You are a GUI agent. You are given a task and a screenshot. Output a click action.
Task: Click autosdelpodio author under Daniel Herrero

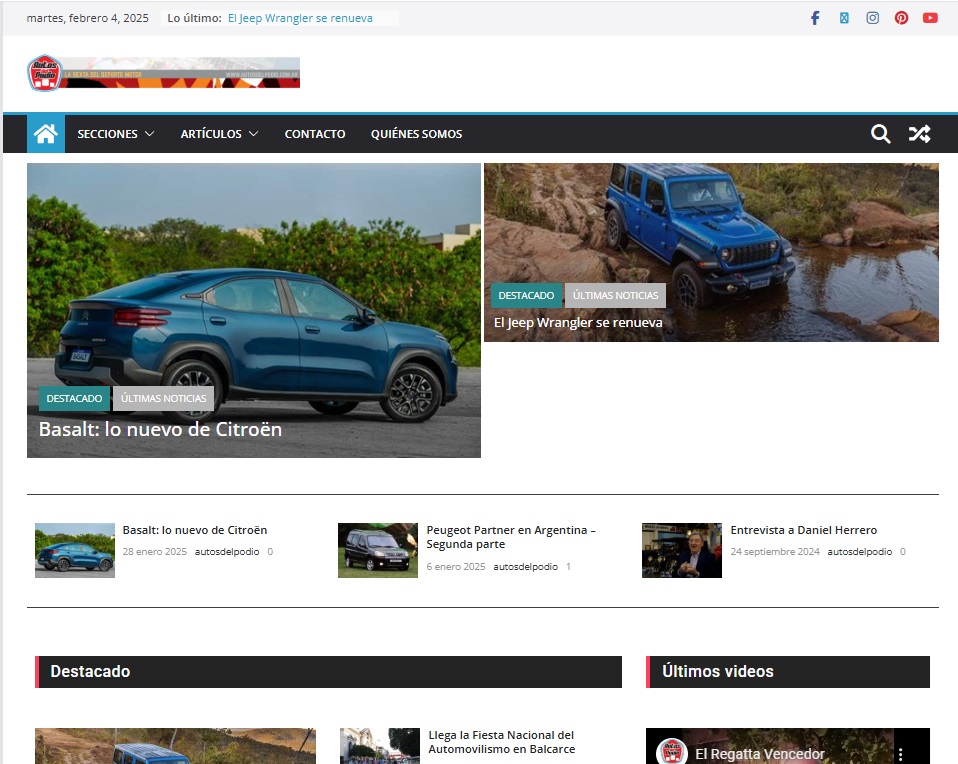860,551
